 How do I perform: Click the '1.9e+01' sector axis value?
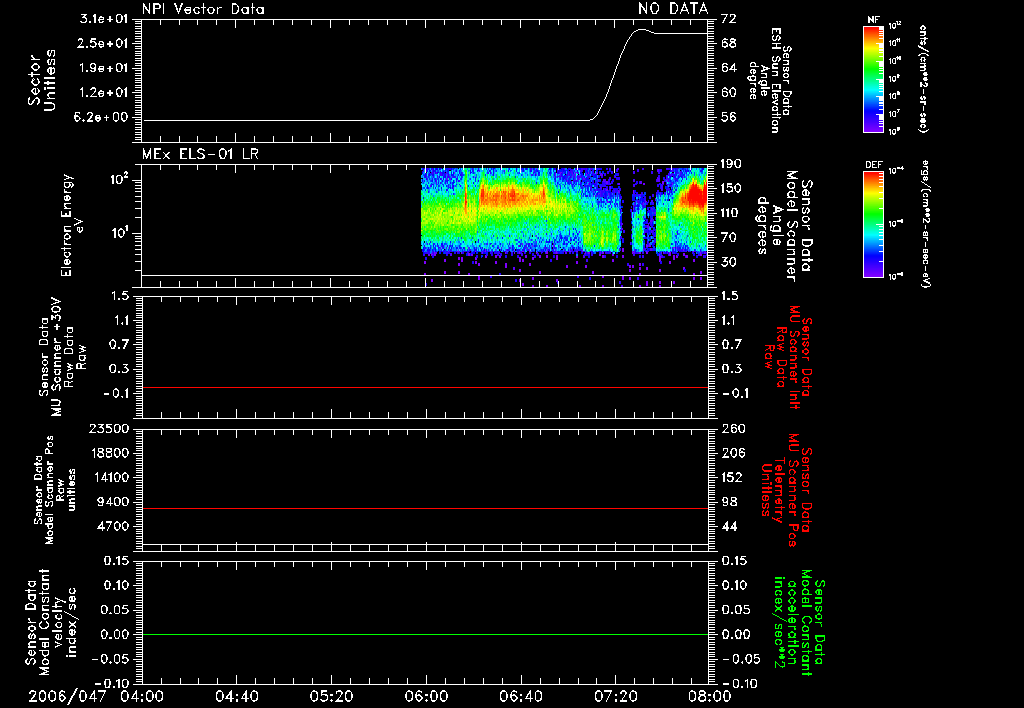[104, 68]
